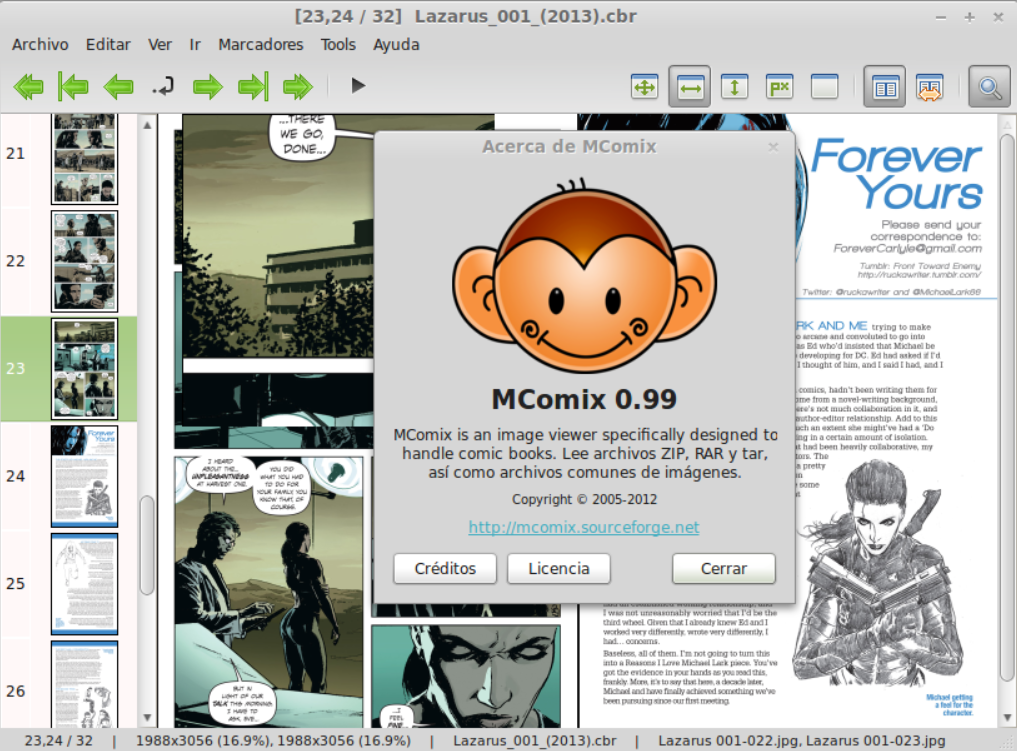
Task: Close the main MComix window
Action: pyautogui.click(x=998, y=18)
